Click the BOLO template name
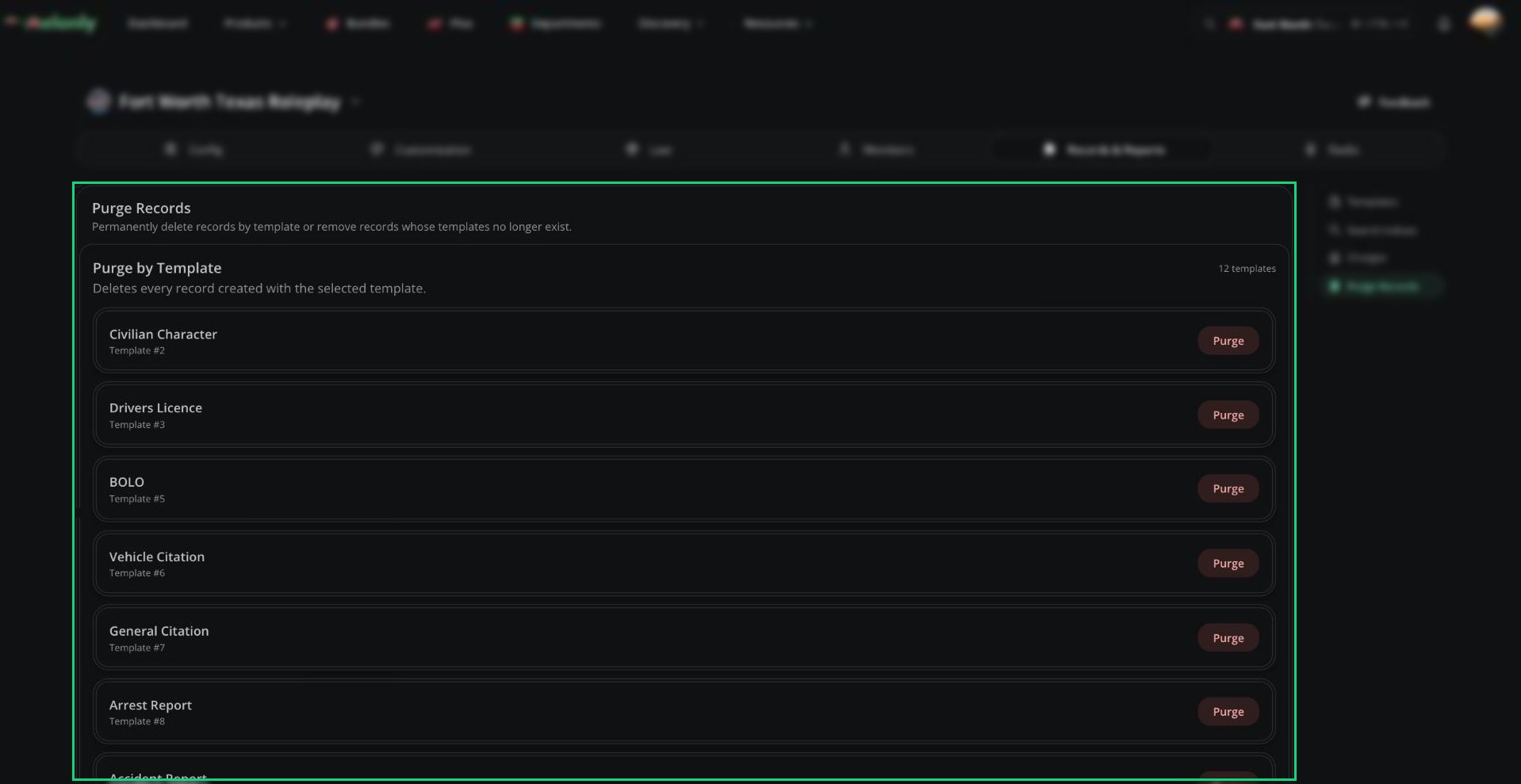Screen dimensions: 1521x784 tap(127, 482)
